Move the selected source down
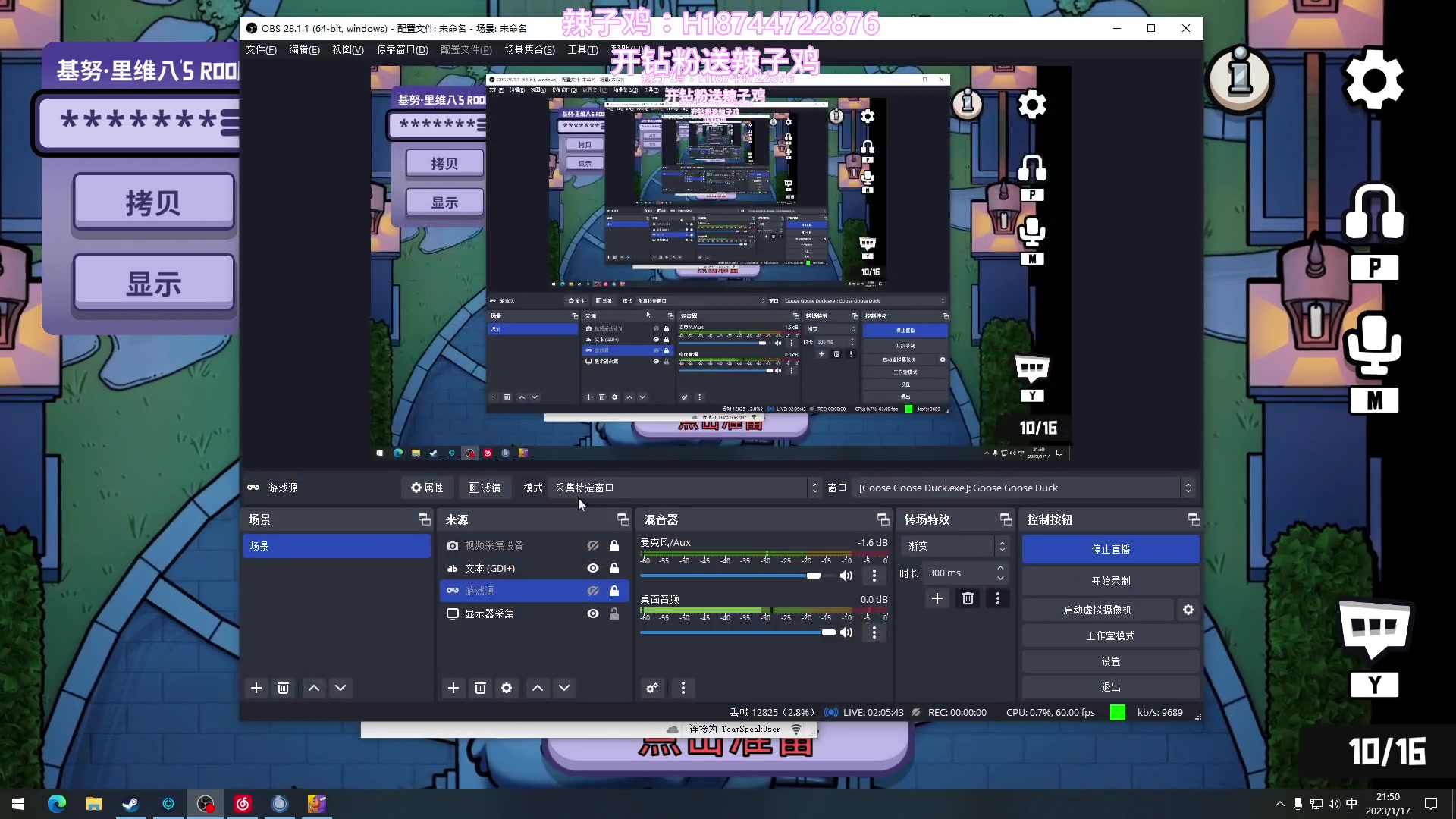The image size is (1456, 819). click(x=564, y=688)
